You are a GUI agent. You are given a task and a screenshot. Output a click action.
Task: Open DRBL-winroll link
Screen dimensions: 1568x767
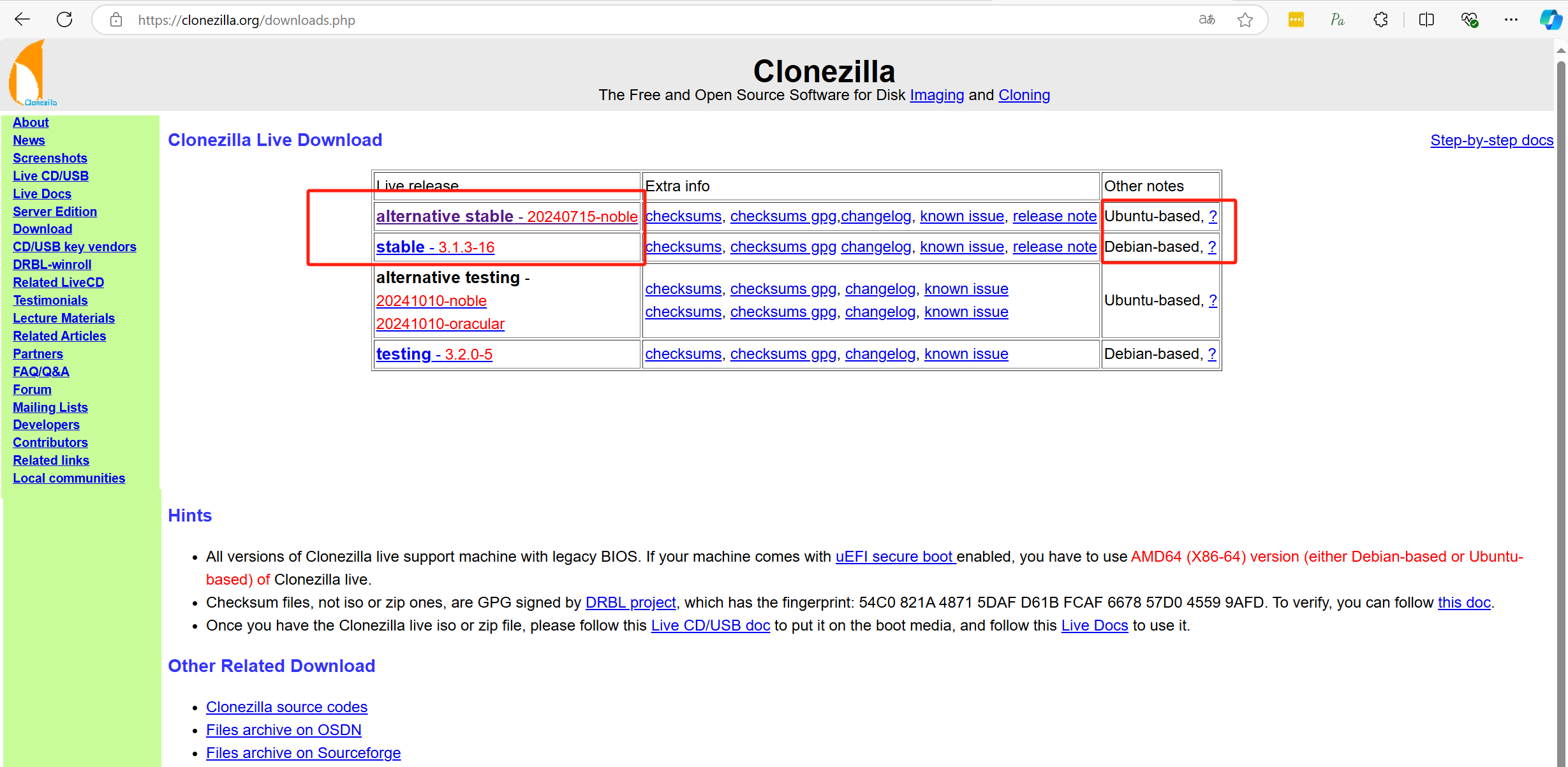click(52, 265)
